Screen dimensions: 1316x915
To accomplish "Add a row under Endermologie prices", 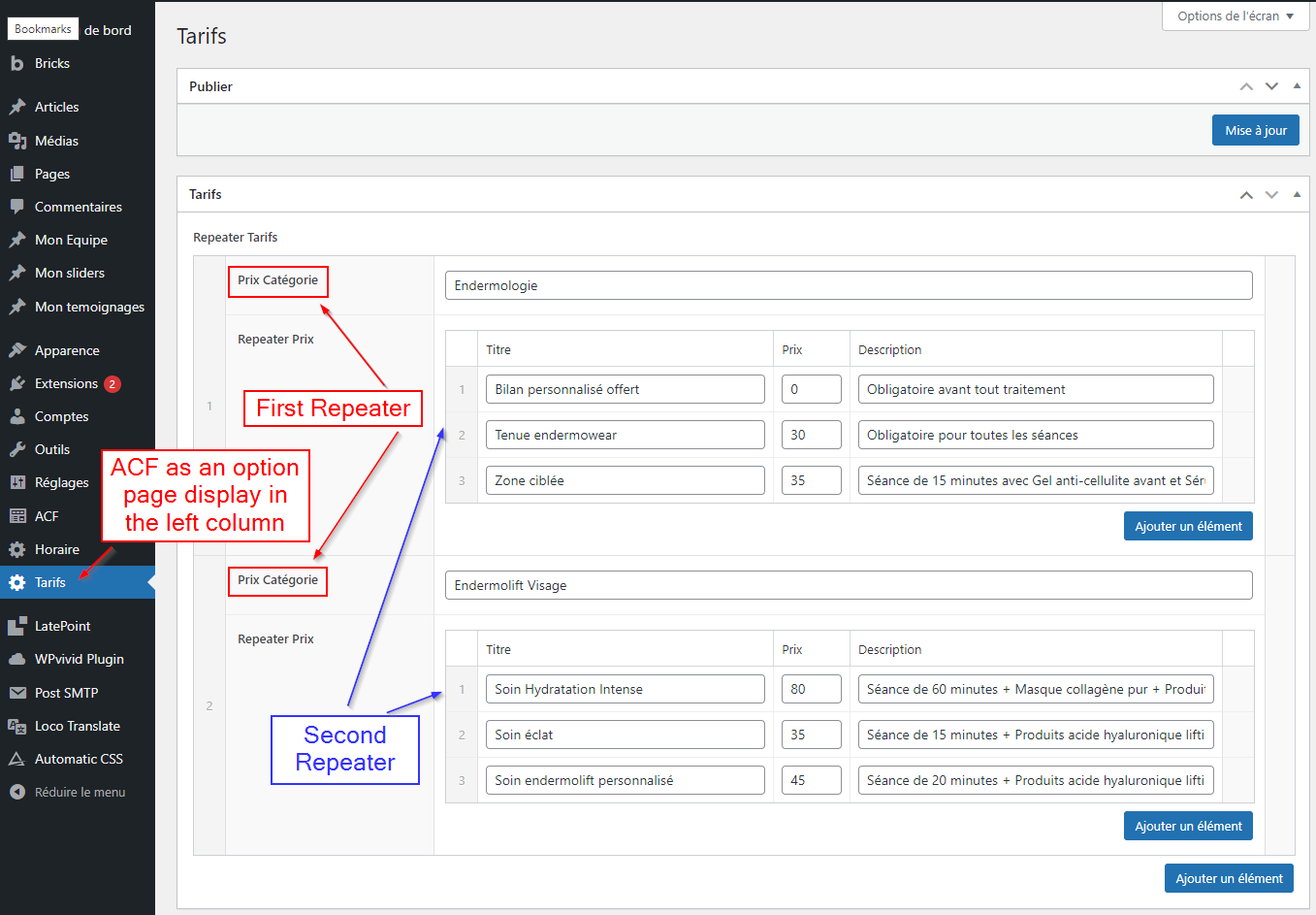I will [x=1188, y=526].
